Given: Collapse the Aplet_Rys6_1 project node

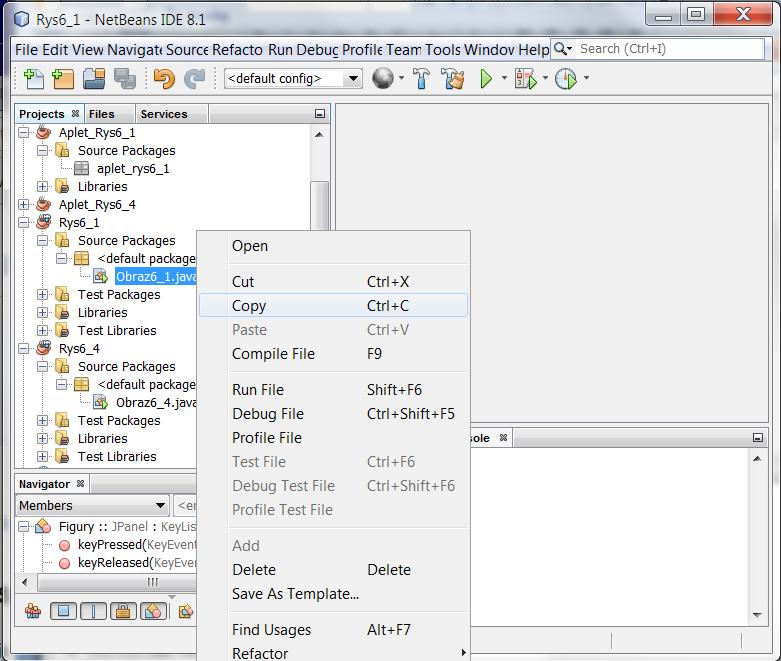Looking at the screenshot, I should [24, 132].
